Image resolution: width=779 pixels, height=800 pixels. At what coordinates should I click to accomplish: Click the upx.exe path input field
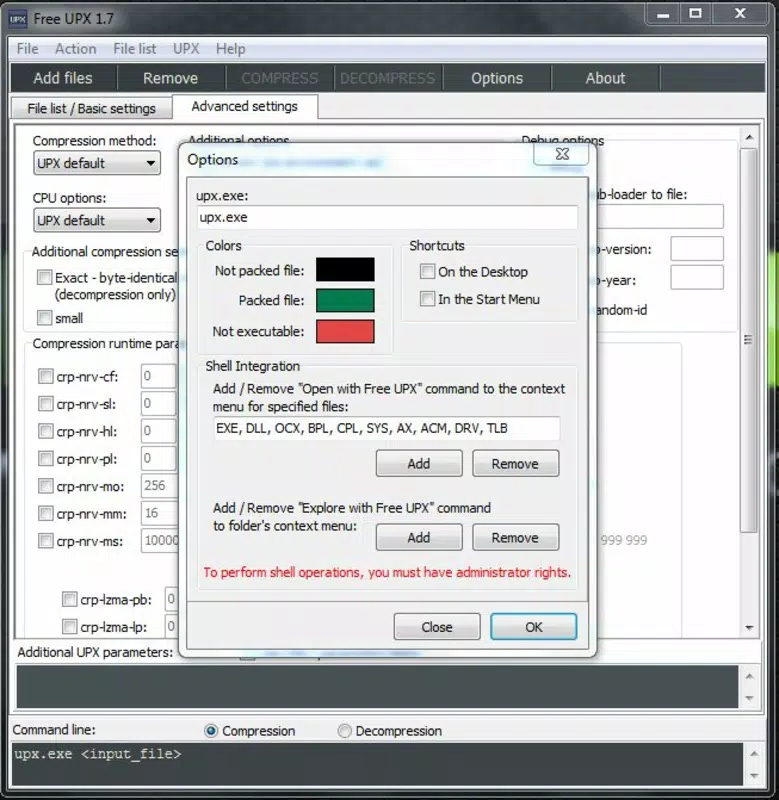pyautogui.click(x=387, y=218)
